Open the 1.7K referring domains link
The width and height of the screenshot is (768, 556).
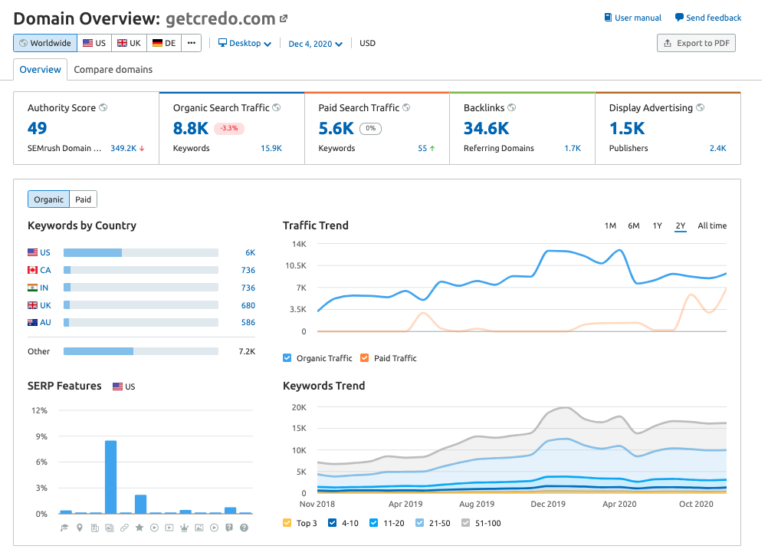point(573,148)
